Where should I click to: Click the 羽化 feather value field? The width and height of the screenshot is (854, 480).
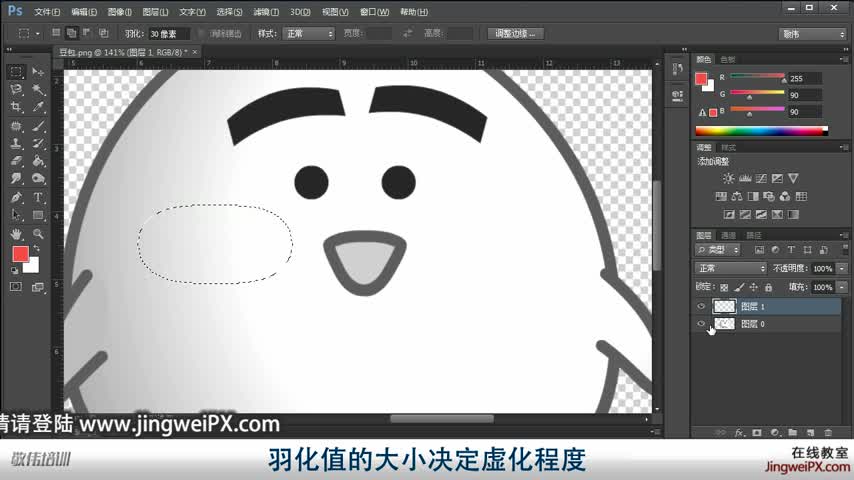(x=168, y=33)
